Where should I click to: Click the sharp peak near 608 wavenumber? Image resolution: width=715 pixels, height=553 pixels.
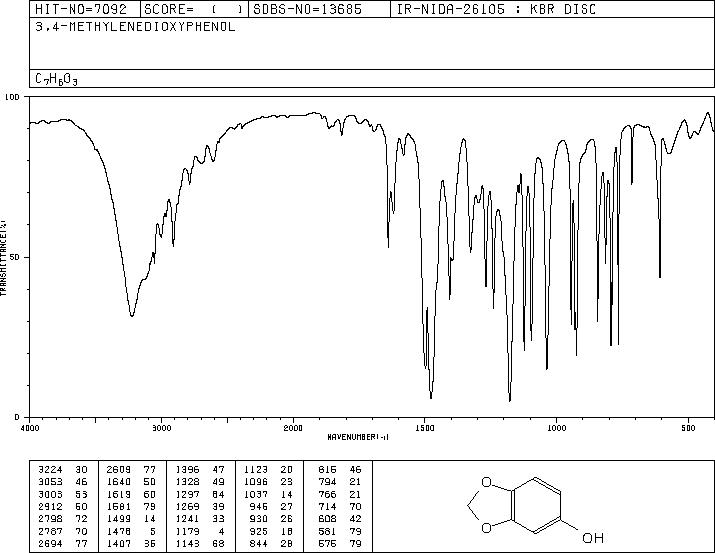[x=660, y=276]
